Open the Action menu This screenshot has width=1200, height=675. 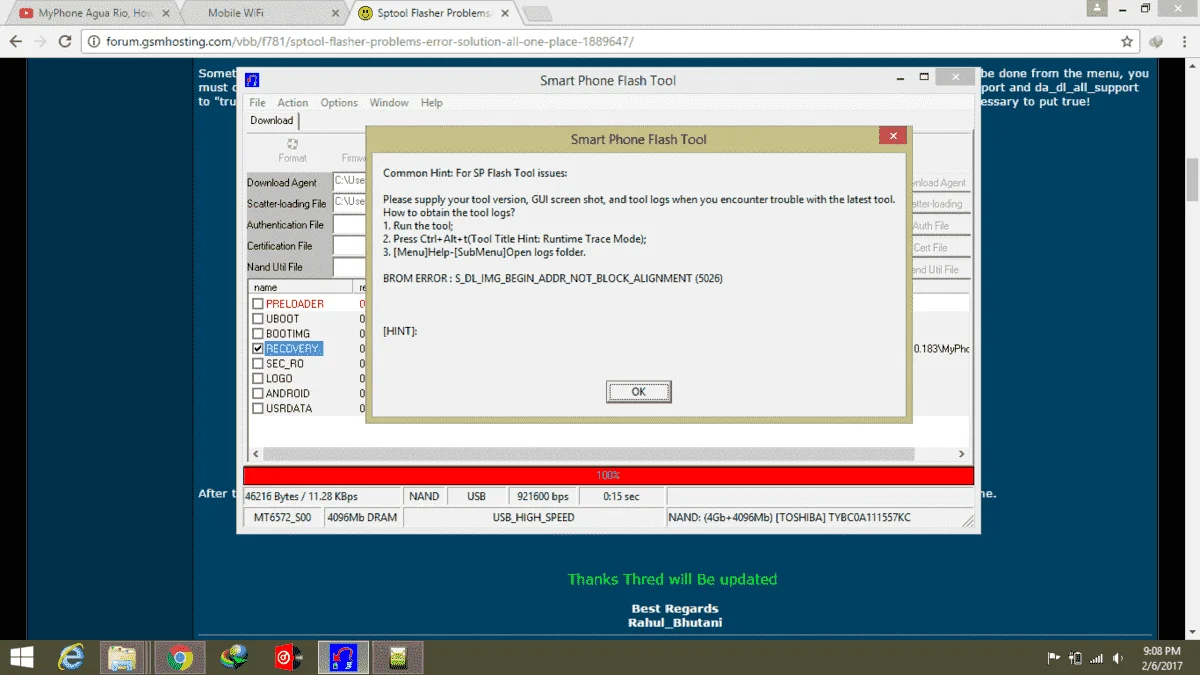coord(293,103)
